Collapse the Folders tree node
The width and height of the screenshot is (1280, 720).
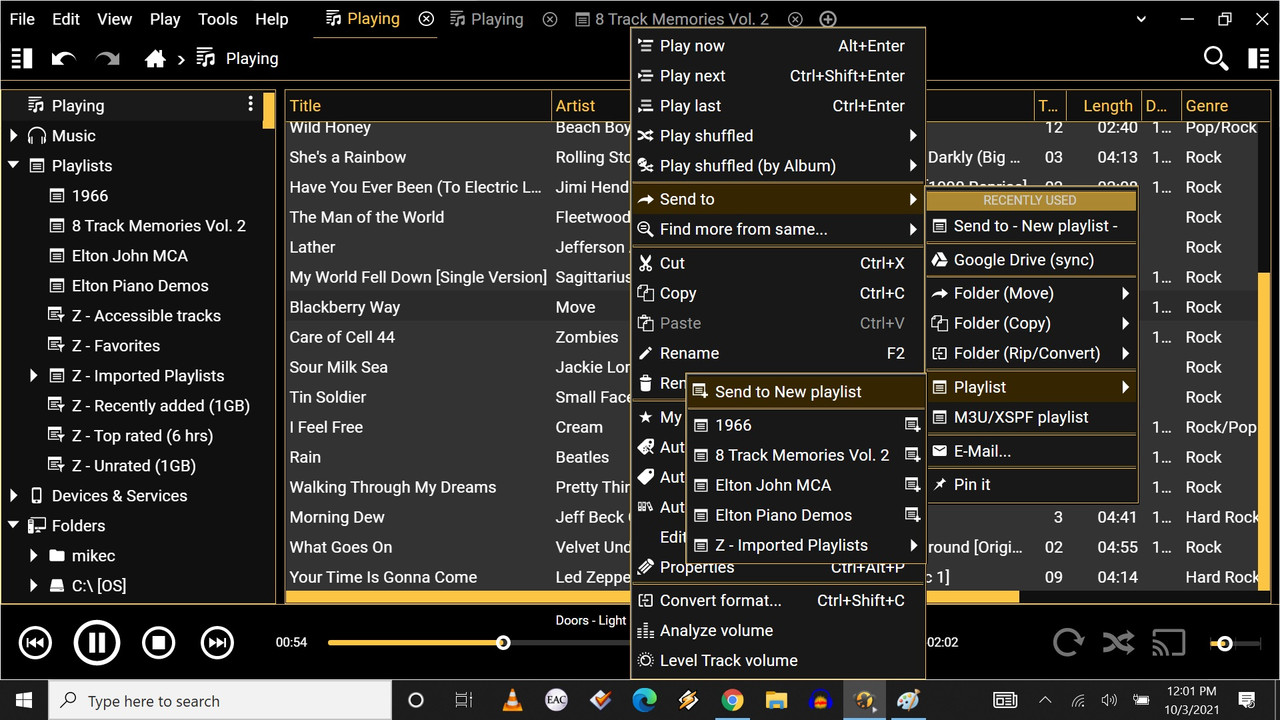click(14, 525)
